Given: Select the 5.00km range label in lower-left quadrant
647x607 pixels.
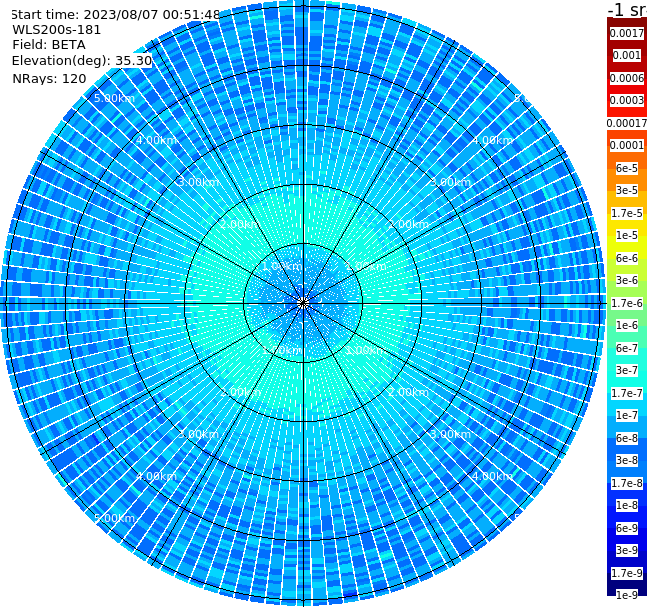Looking at the screenshot, I should [114, 518].
